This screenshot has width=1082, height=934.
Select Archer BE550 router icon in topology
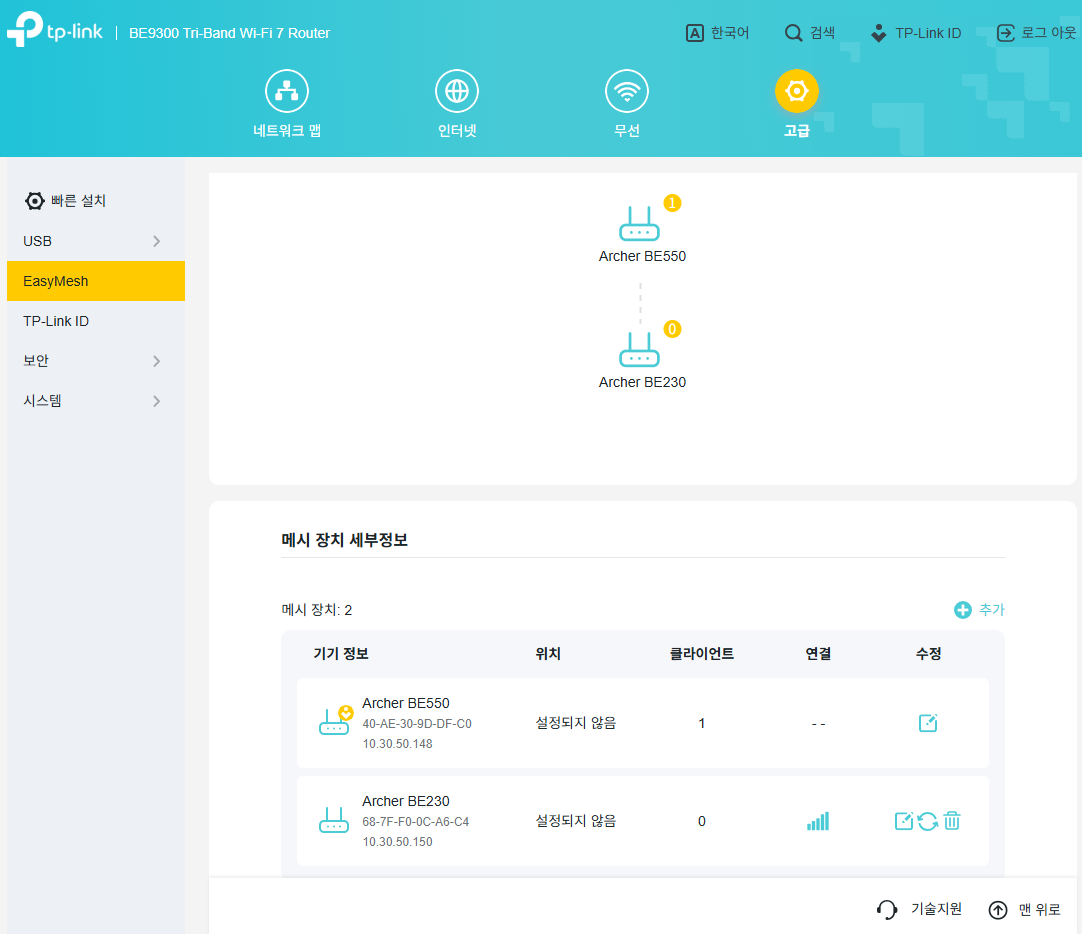tap(639, 223)
